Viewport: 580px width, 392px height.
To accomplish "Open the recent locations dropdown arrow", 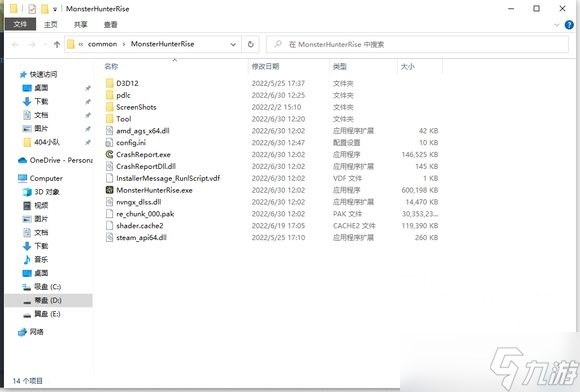I will [x=45, y=44].
